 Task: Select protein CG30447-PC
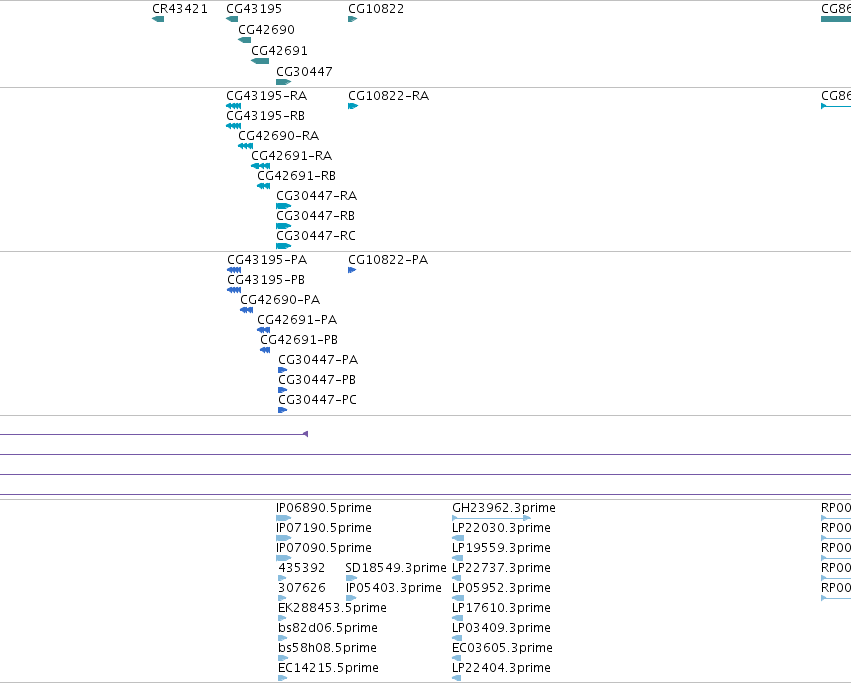pos(317,400)
